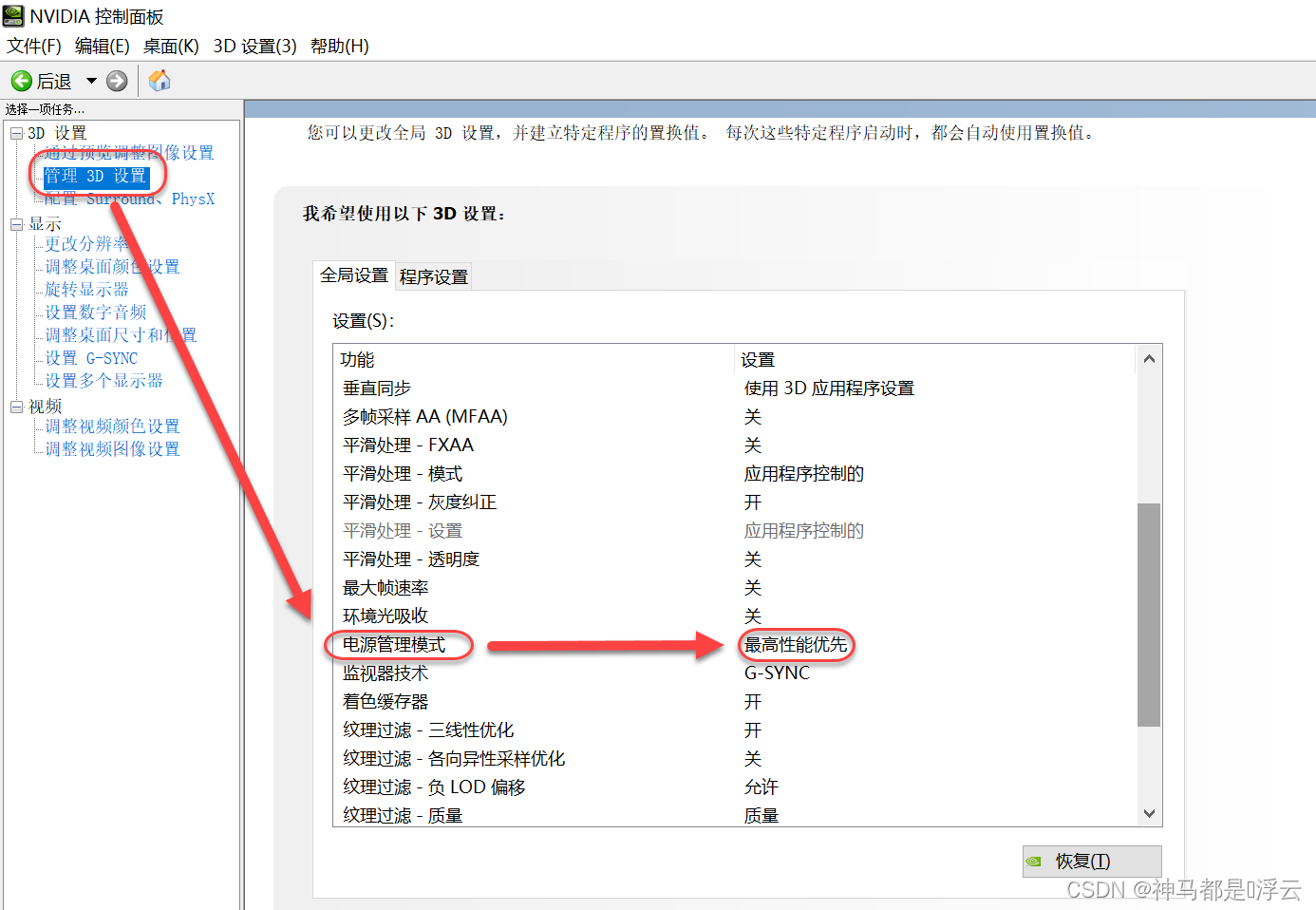The image size is (1316, 910).
Task: Select the 纹理过滤 - 负 LOD 偏移 row
Action: [735, 787]
